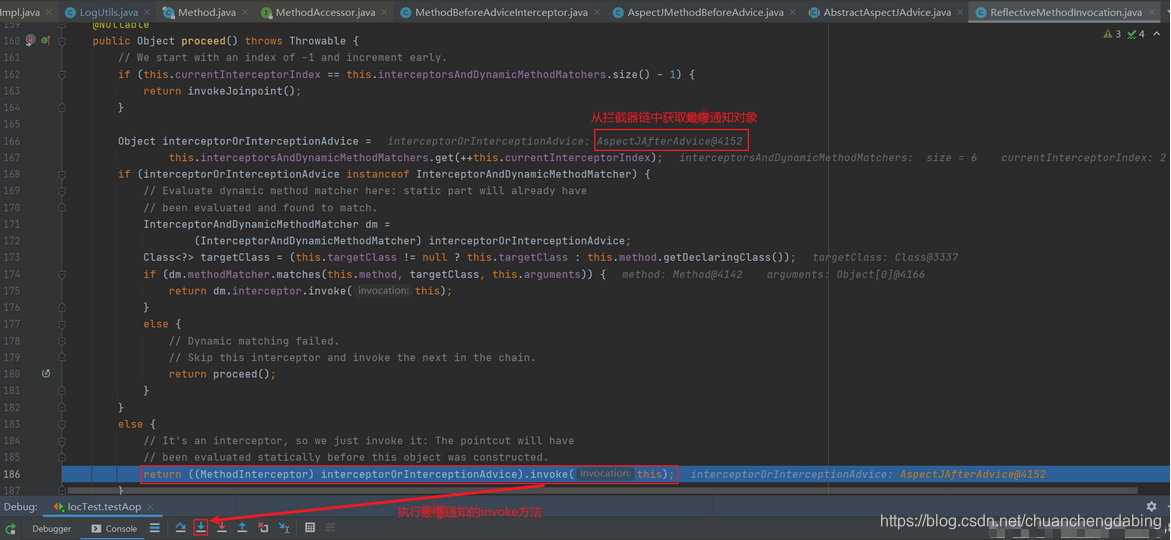Viewport: 1171px width, 540px height.
Task: Click the typo check indicator showing 4
Action: 1136,34
